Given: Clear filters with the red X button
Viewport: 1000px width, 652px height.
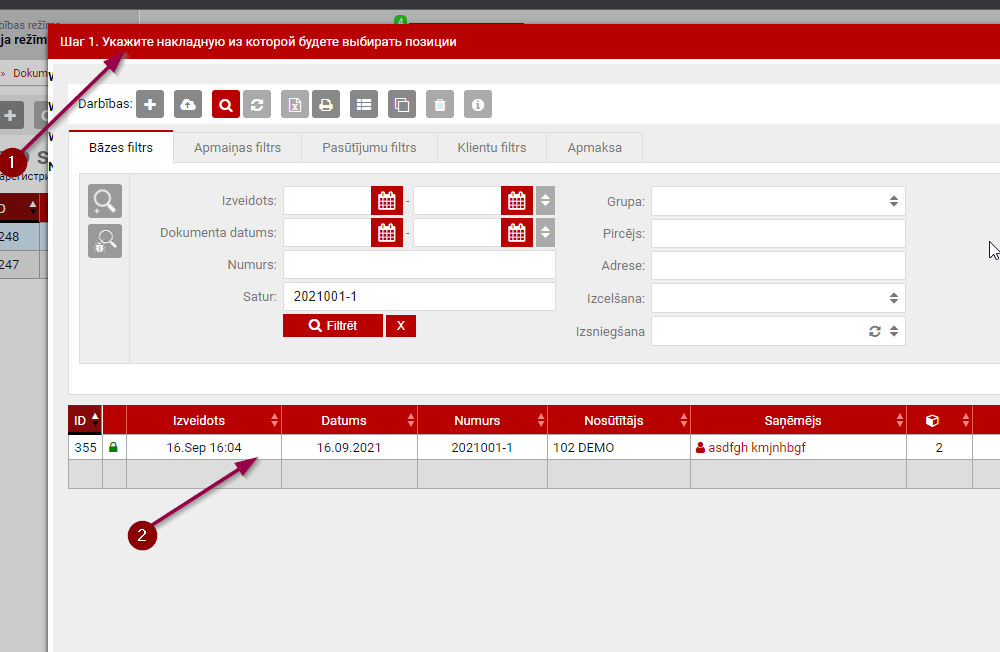Looking at the screenshot, I should [x=401, y=326].
